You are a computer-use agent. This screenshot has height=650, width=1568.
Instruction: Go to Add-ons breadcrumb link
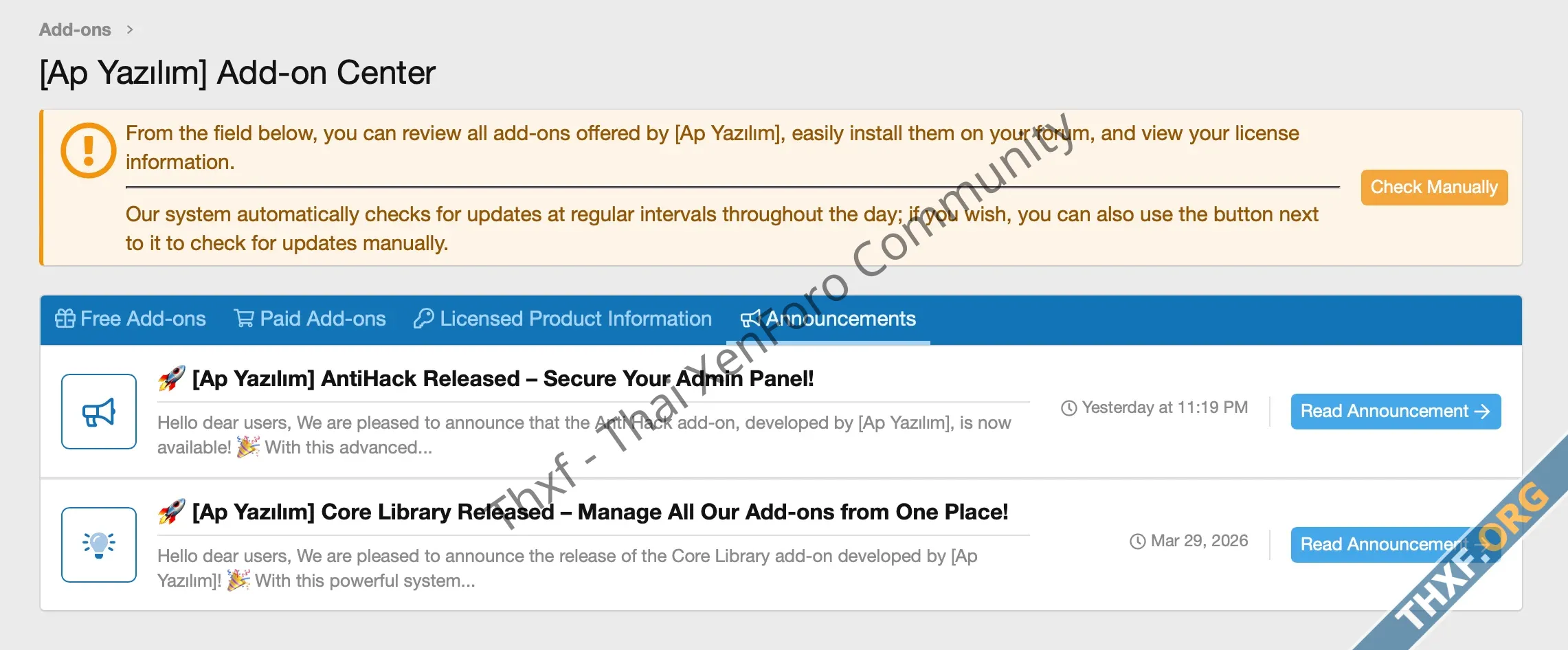75,30
